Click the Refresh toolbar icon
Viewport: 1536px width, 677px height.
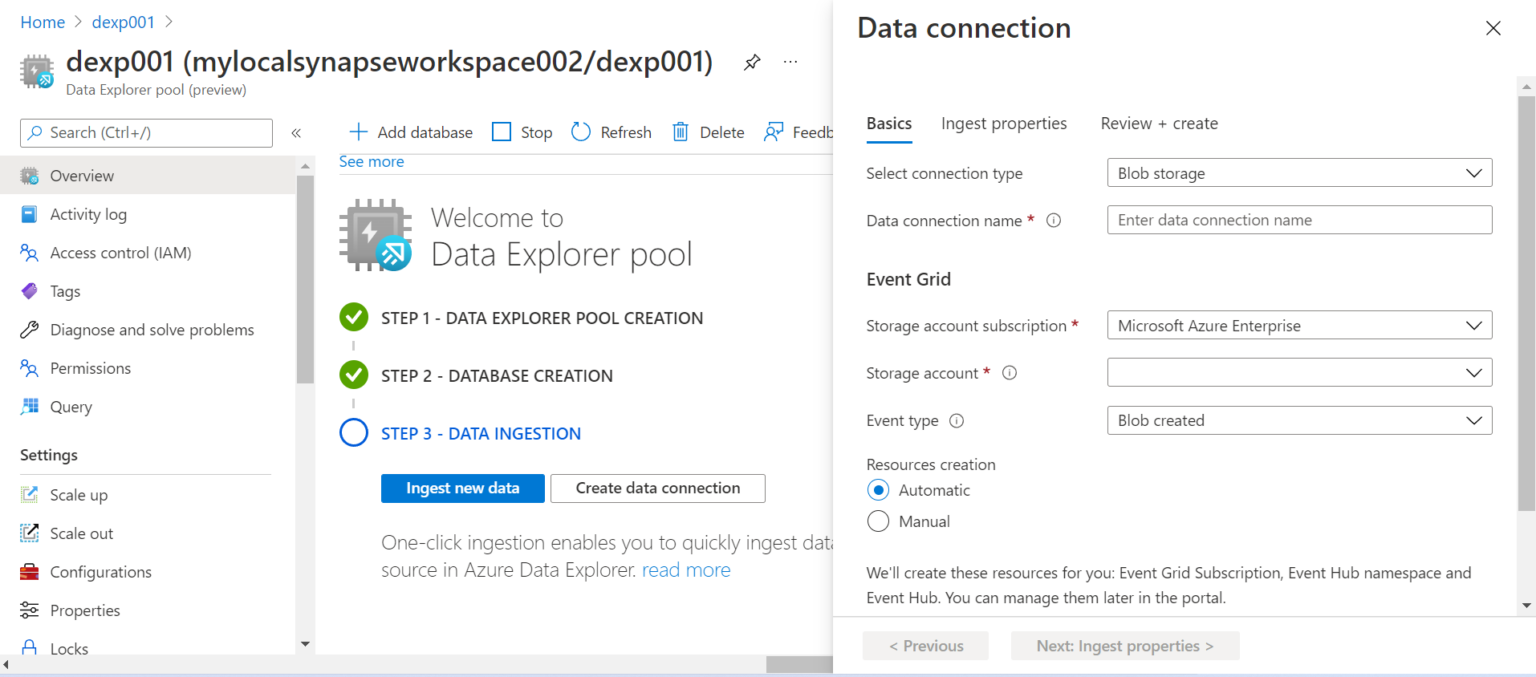click(581, 132)
